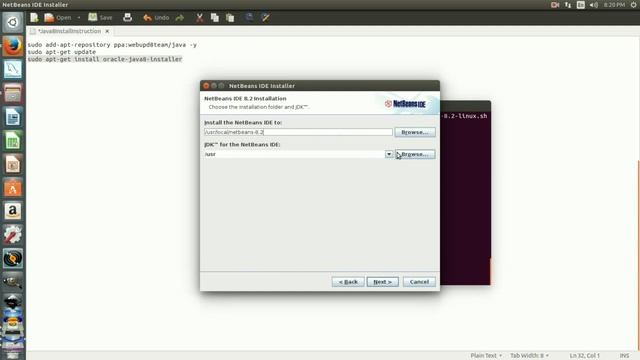The height and width of the screenshot is (360, 640).
Task: Close the NetBeans IDE Installer window
Action: tap(206, 86)
